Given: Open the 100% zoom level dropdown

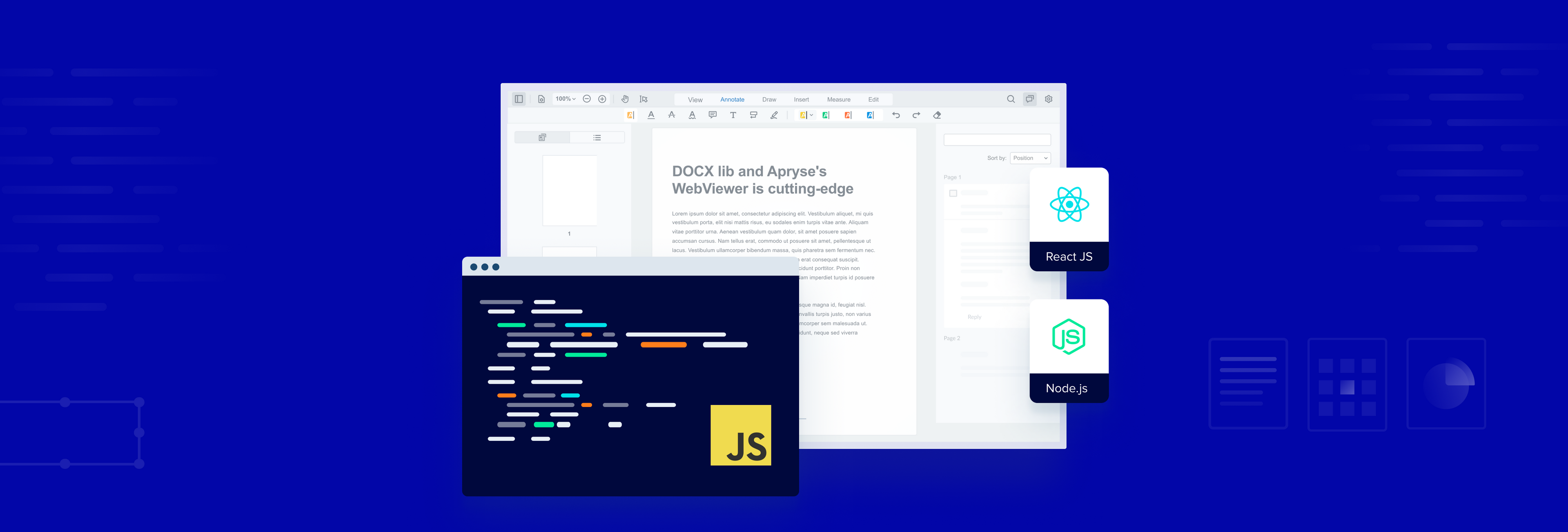Looking at the screenshot, I should coord(566,99).
